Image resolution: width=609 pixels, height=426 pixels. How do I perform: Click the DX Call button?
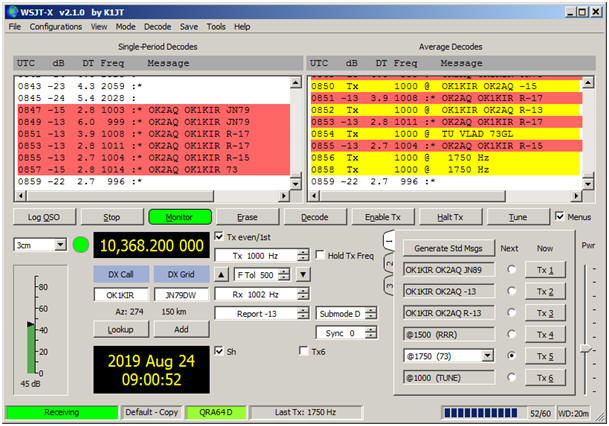pyautogui.click(x=121, y=274)
